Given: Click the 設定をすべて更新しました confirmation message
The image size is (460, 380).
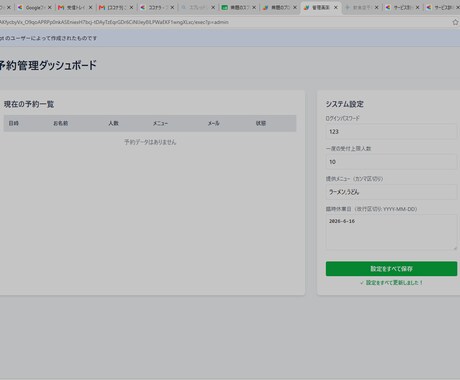Looking at the screenshot, I should pos(391,283).
